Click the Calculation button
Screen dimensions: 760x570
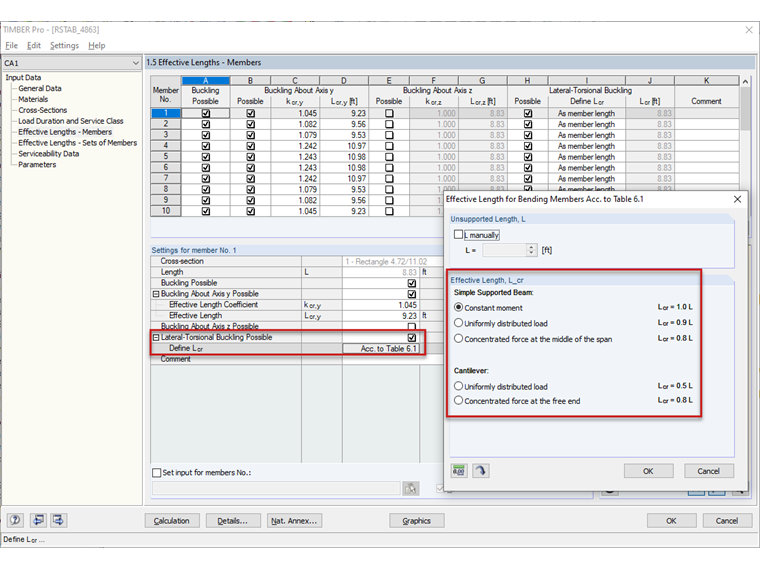172,521
